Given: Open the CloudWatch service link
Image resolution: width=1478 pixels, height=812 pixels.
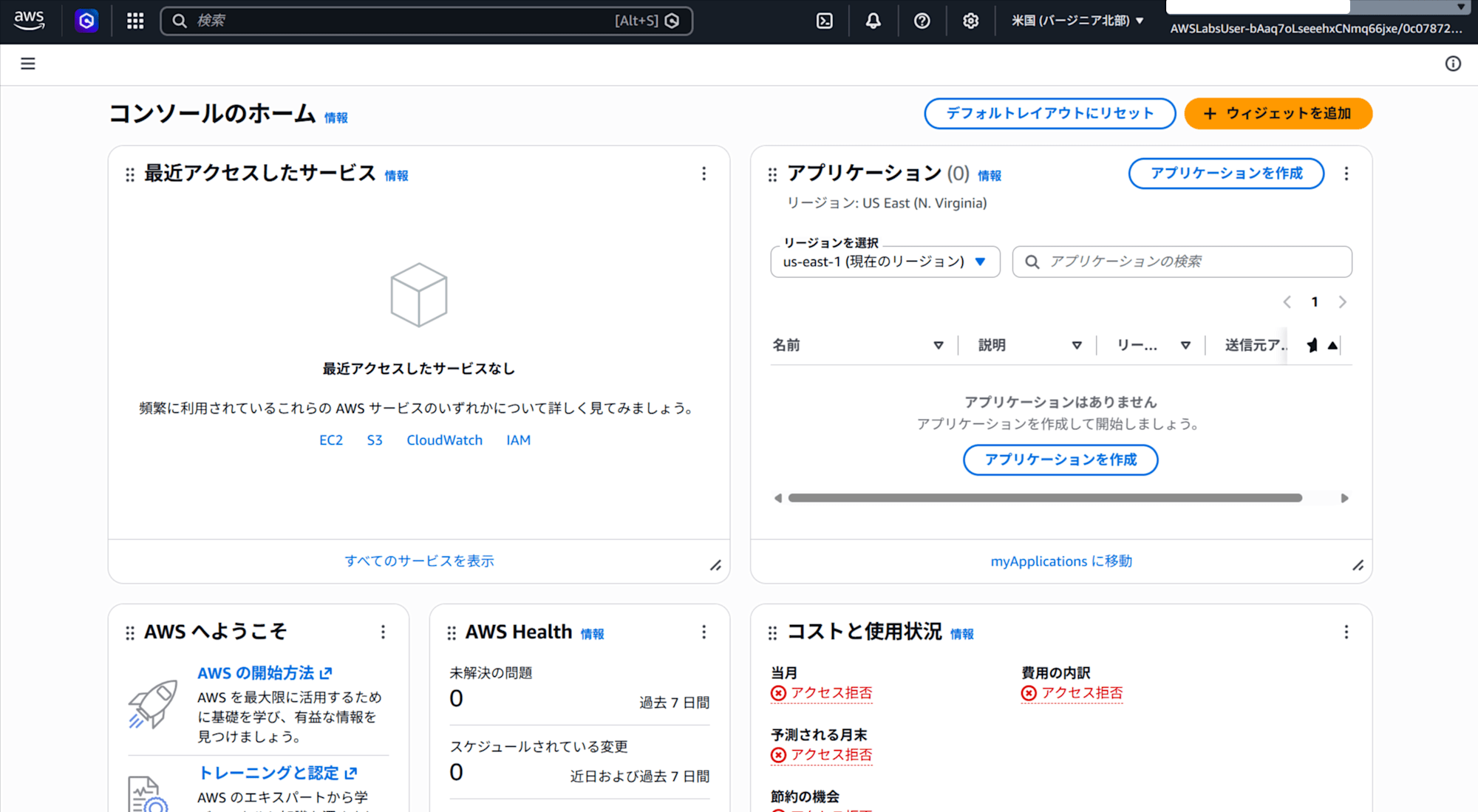Looking at the screenshot, I should [444, 440].
